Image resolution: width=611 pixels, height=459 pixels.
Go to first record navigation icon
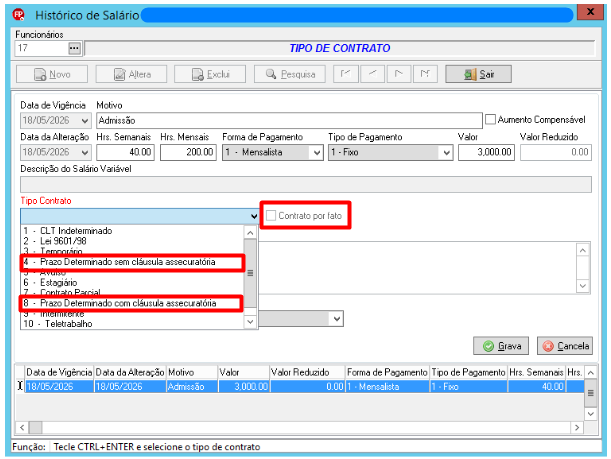pyautogui.click(x=346, y=74)
